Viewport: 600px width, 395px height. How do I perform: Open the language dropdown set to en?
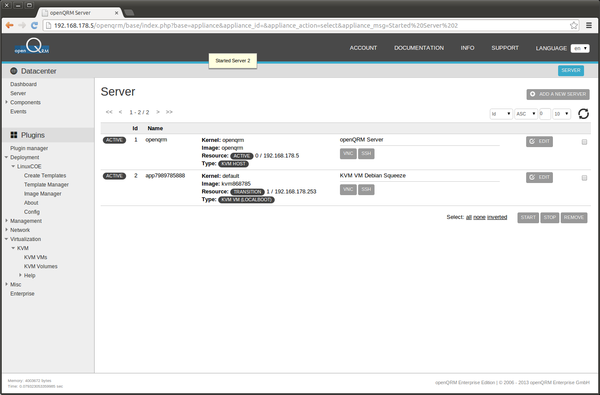coord(580,48)
